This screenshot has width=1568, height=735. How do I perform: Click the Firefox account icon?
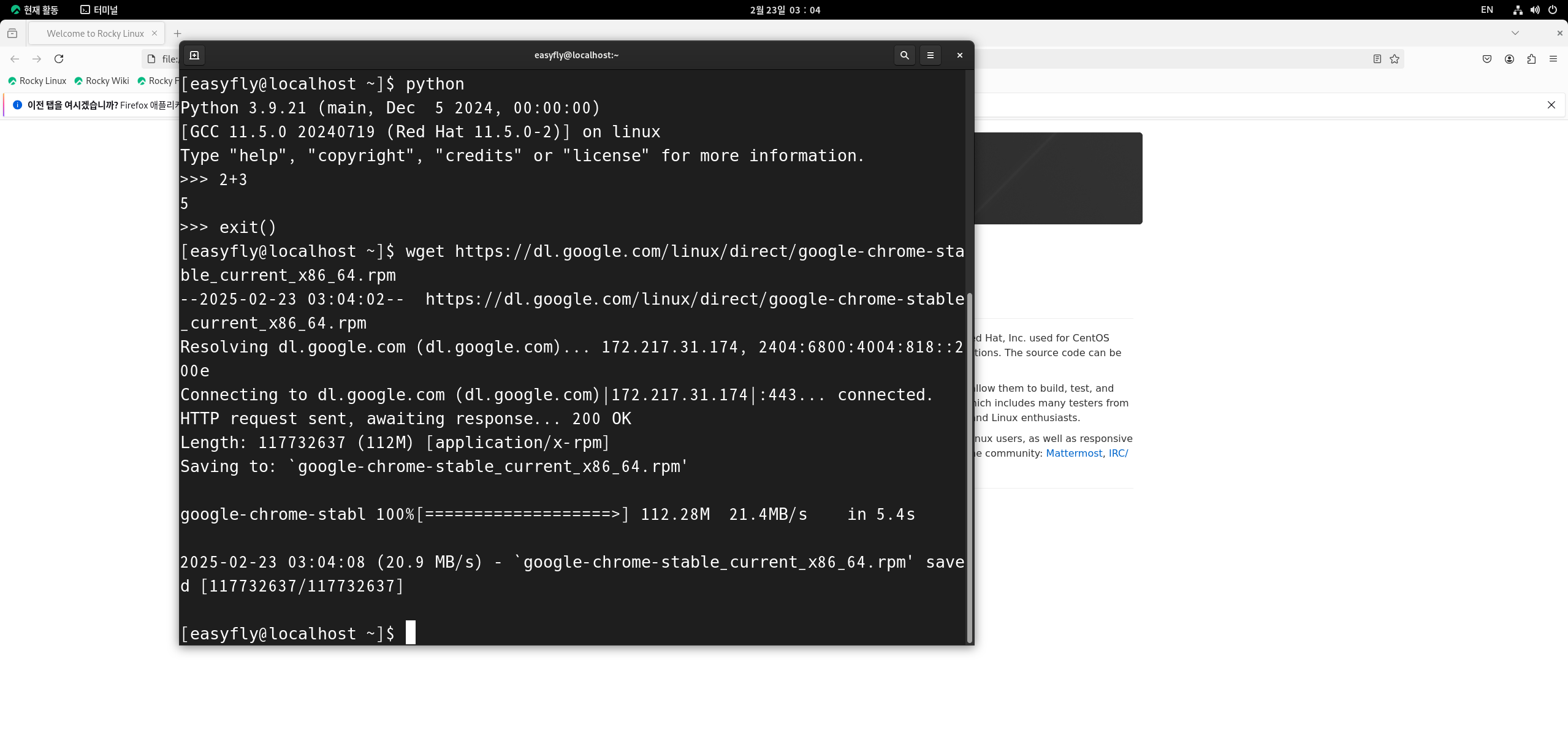[1509, 59]
